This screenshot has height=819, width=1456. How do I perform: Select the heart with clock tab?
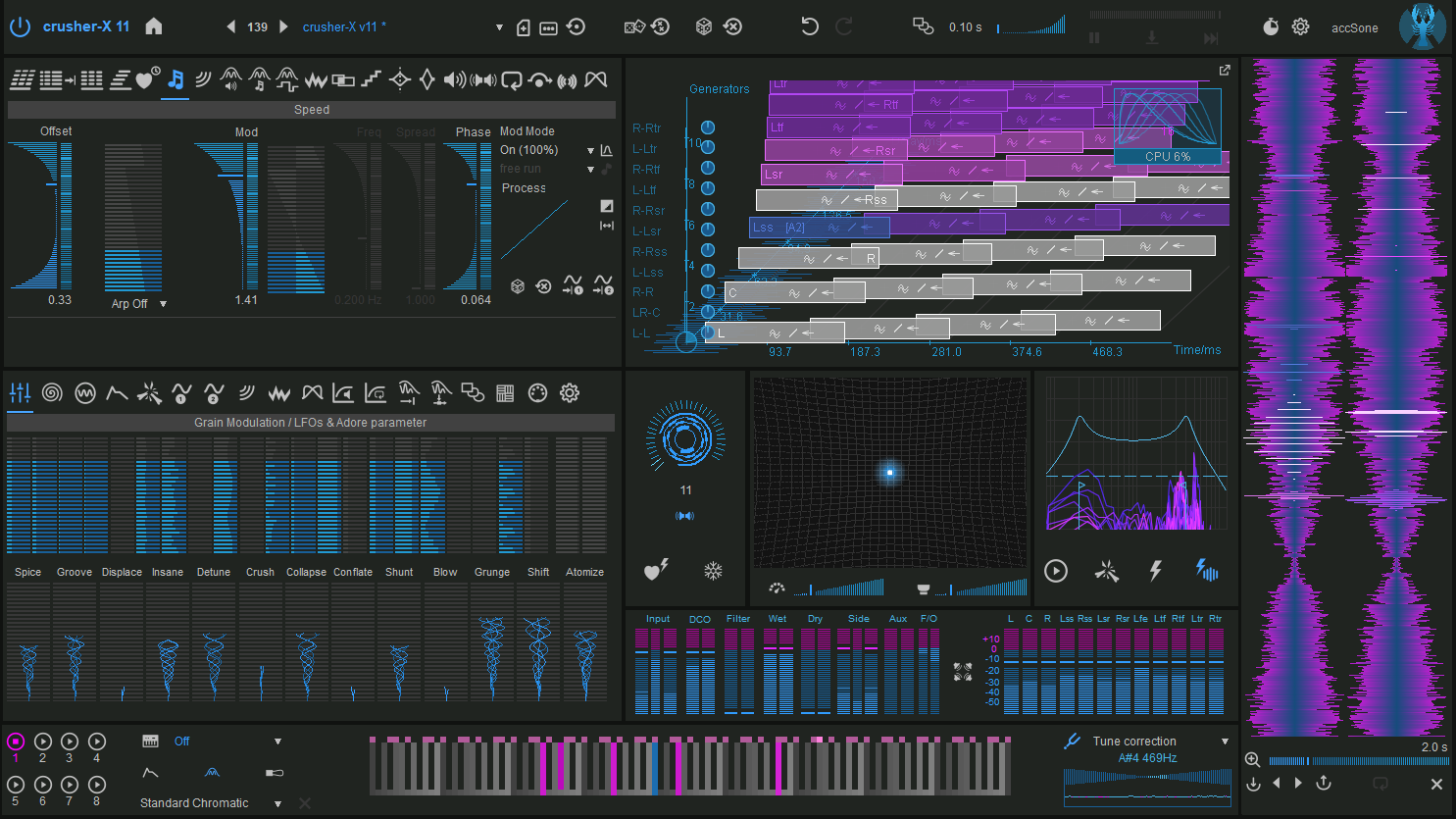pos(148,79)
